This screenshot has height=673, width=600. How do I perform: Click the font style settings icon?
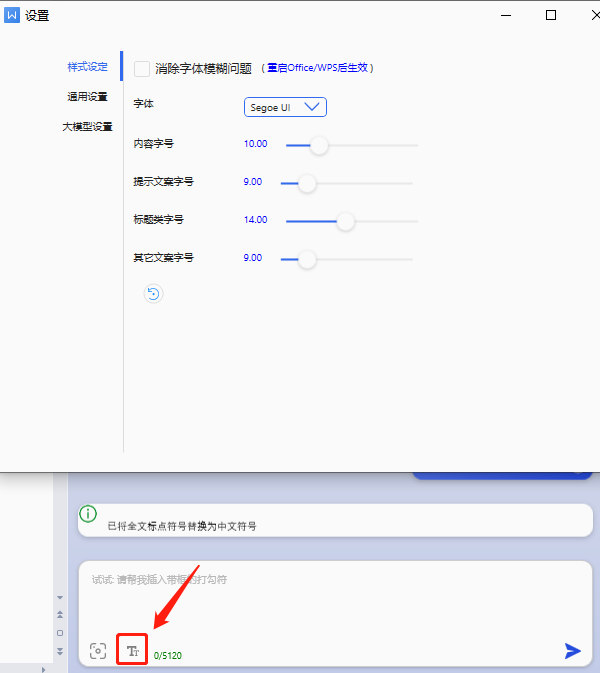tap(132, 651)
